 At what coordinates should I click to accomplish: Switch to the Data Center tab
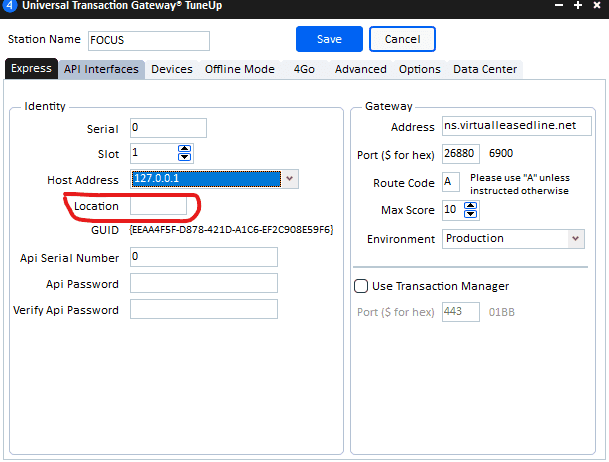(485, 69)
